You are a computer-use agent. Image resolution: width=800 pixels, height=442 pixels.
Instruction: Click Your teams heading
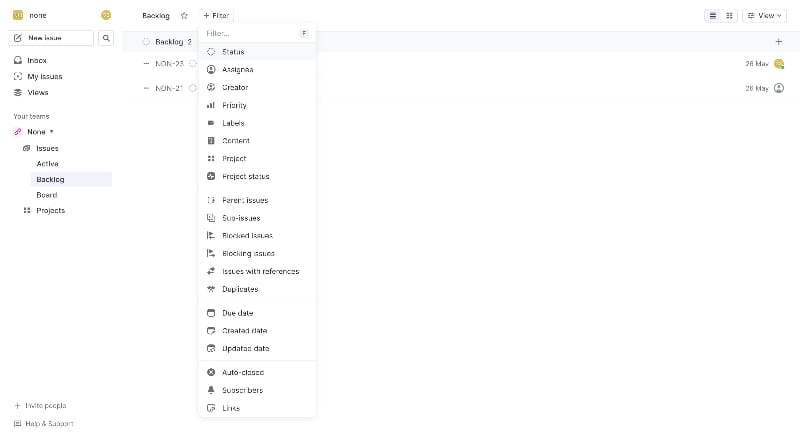pos(31,116)
